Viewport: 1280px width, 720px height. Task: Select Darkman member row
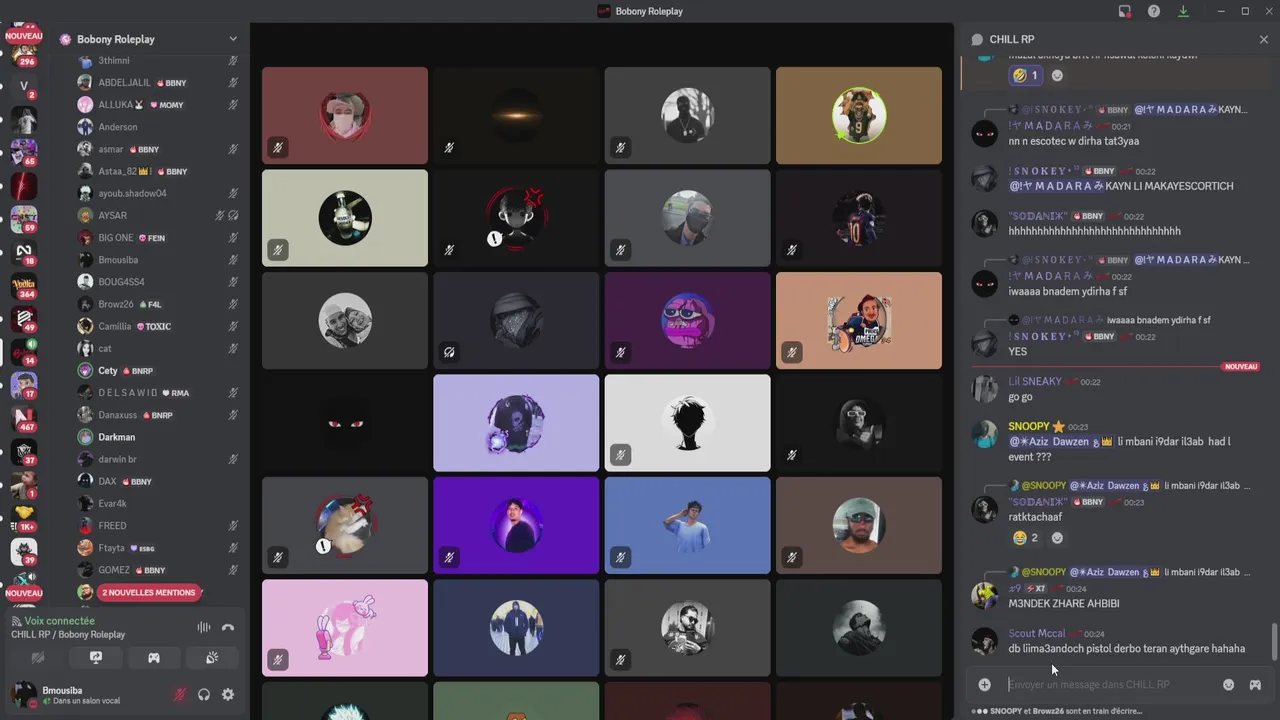[x=157, y=437]
